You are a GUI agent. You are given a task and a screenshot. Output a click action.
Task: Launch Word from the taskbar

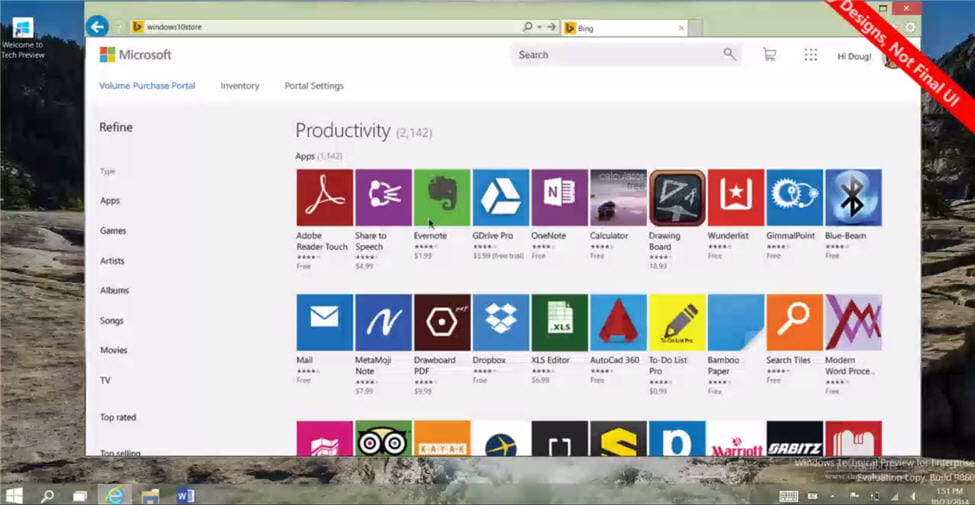pos(185,496)
